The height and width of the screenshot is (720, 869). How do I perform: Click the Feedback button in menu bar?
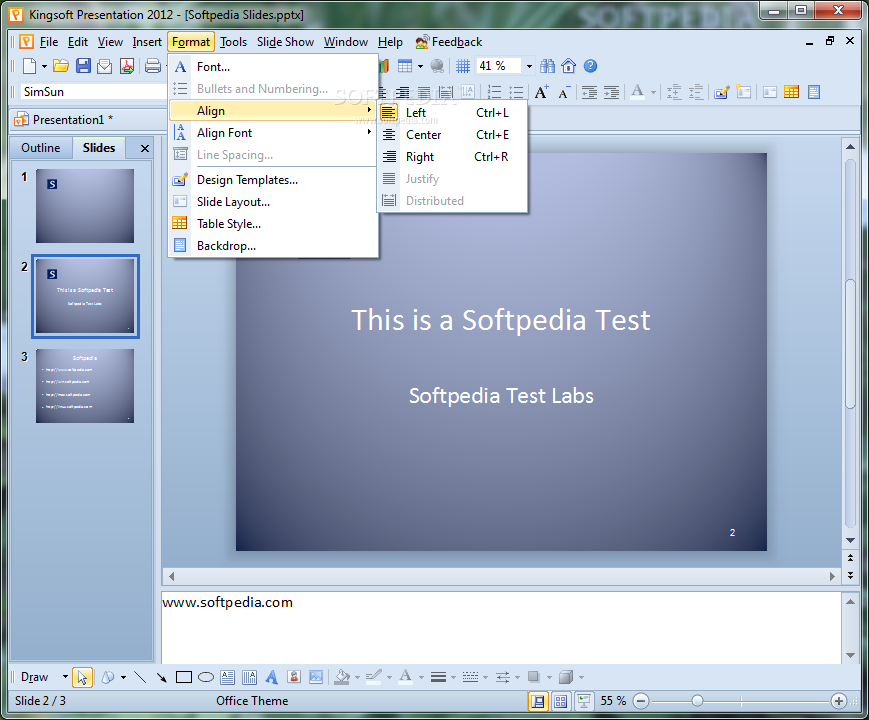click(449, 42)
